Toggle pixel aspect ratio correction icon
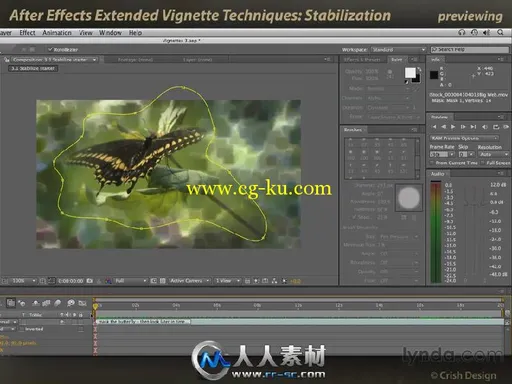Screen dimensions: 512x384 pyautogui.click(x=247, y=281)
